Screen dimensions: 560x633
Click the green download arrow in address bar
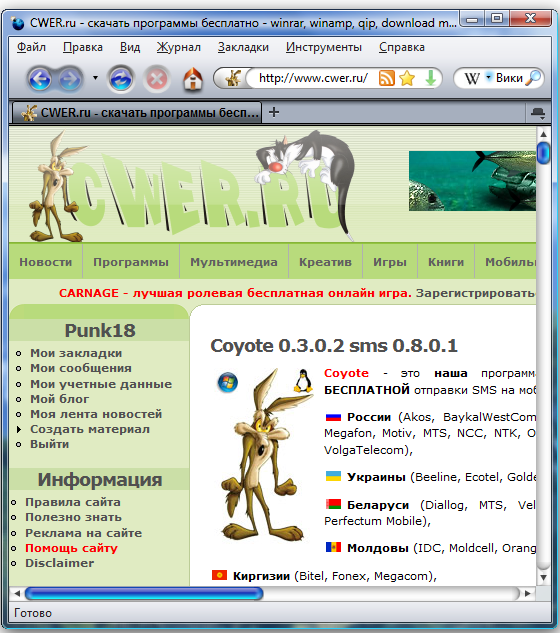point(431,78)
